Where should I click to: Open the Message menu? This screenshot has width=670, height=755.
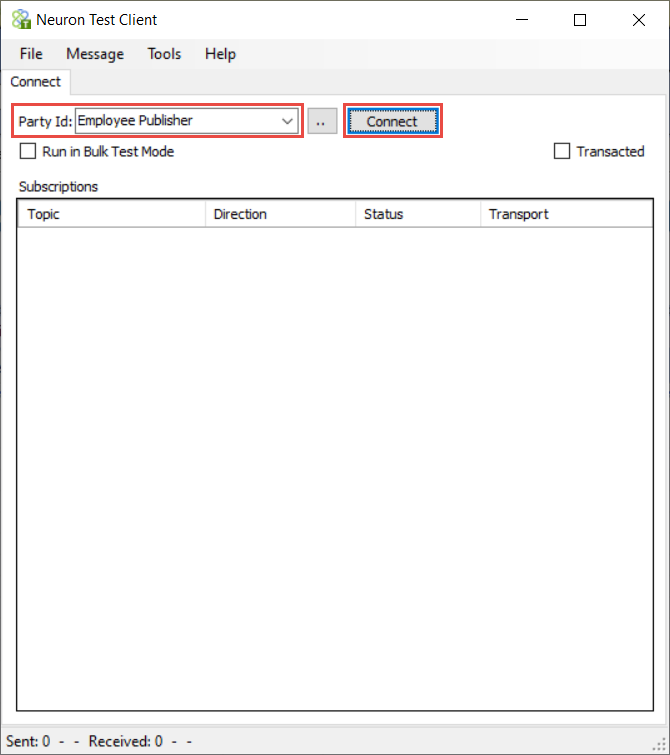95,54
